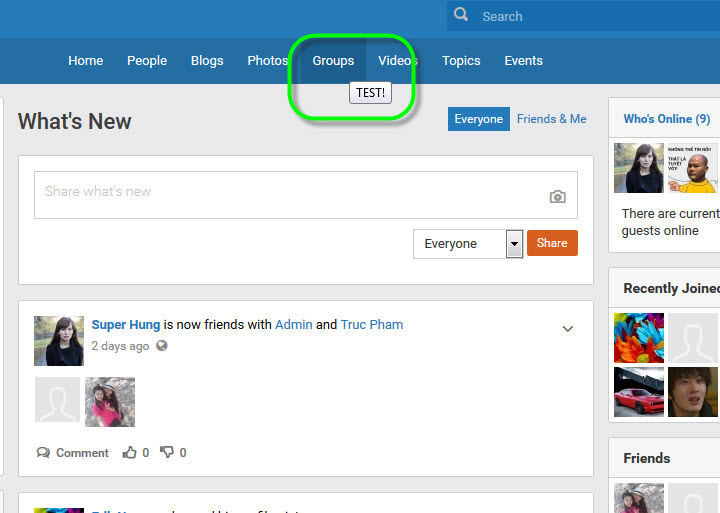The width and height of the screenshot is (720, 513).
Task: Click the Share what's new text field
Action: (x=290, y=193)
